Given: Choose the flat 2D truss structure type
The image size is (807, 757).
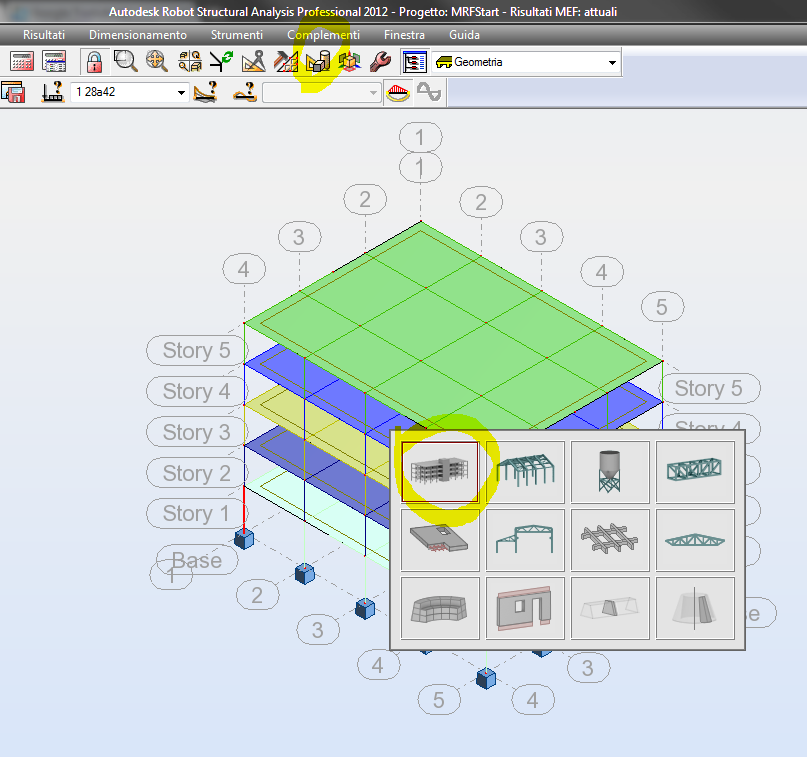Looking at the screenshot, I should 695,540.
